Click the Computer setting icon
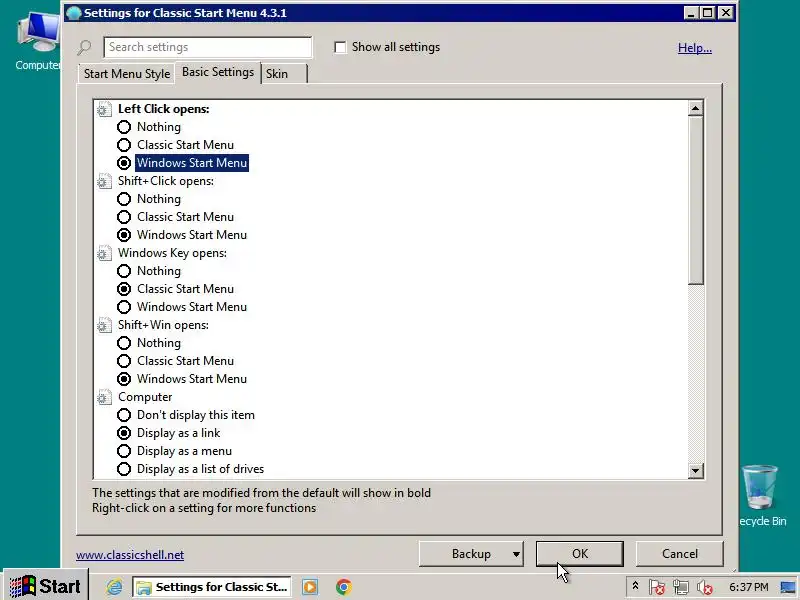The width and height of the screenshot is (800, 600). (104, 397)
